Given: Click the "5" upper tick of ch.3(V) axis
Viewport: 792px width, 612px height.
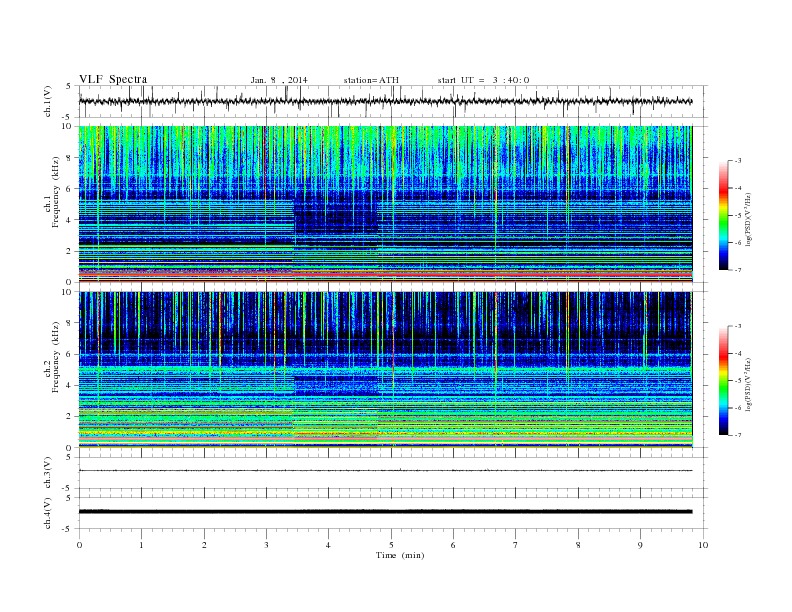Looking at the screenshot, I should (69, 457).
